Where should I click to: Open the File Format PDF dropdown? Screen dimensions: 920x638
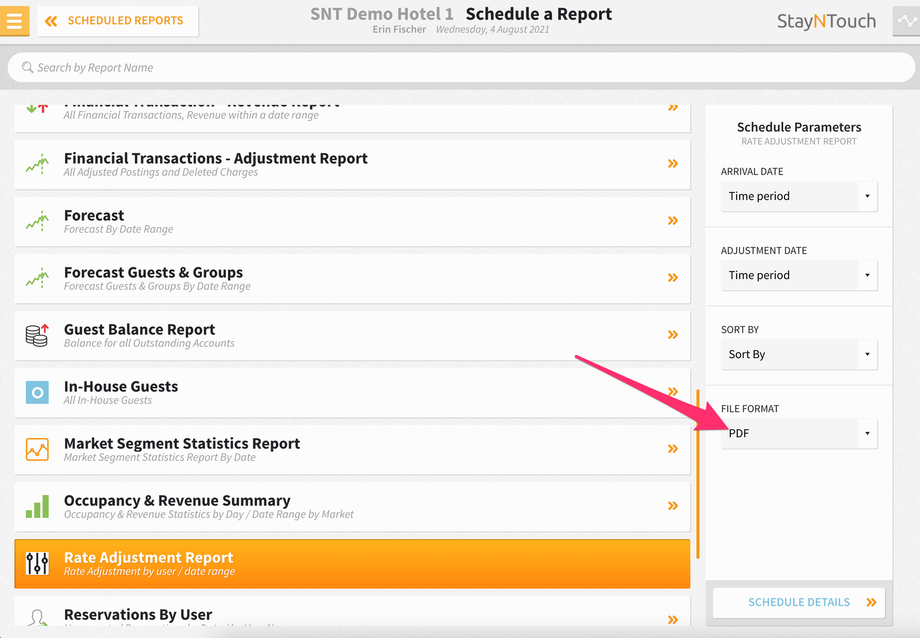click(799, 434)
